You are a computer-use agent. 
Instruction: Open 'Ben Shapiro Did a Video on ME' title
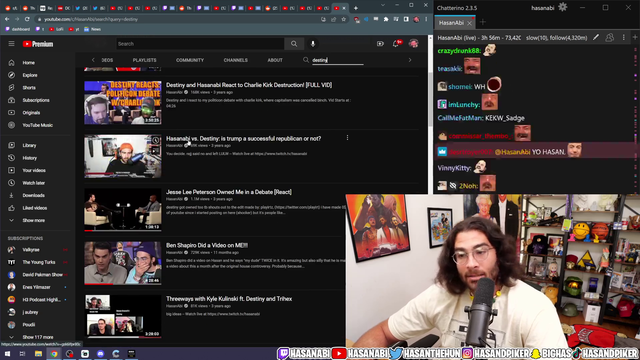(207, 245)
